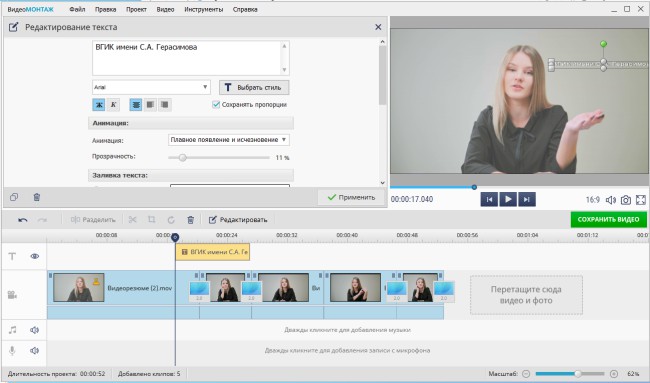This screenshot has width=650, height=383.
Task: Click the preview playback progress bar
Action: tap(519, 187)
